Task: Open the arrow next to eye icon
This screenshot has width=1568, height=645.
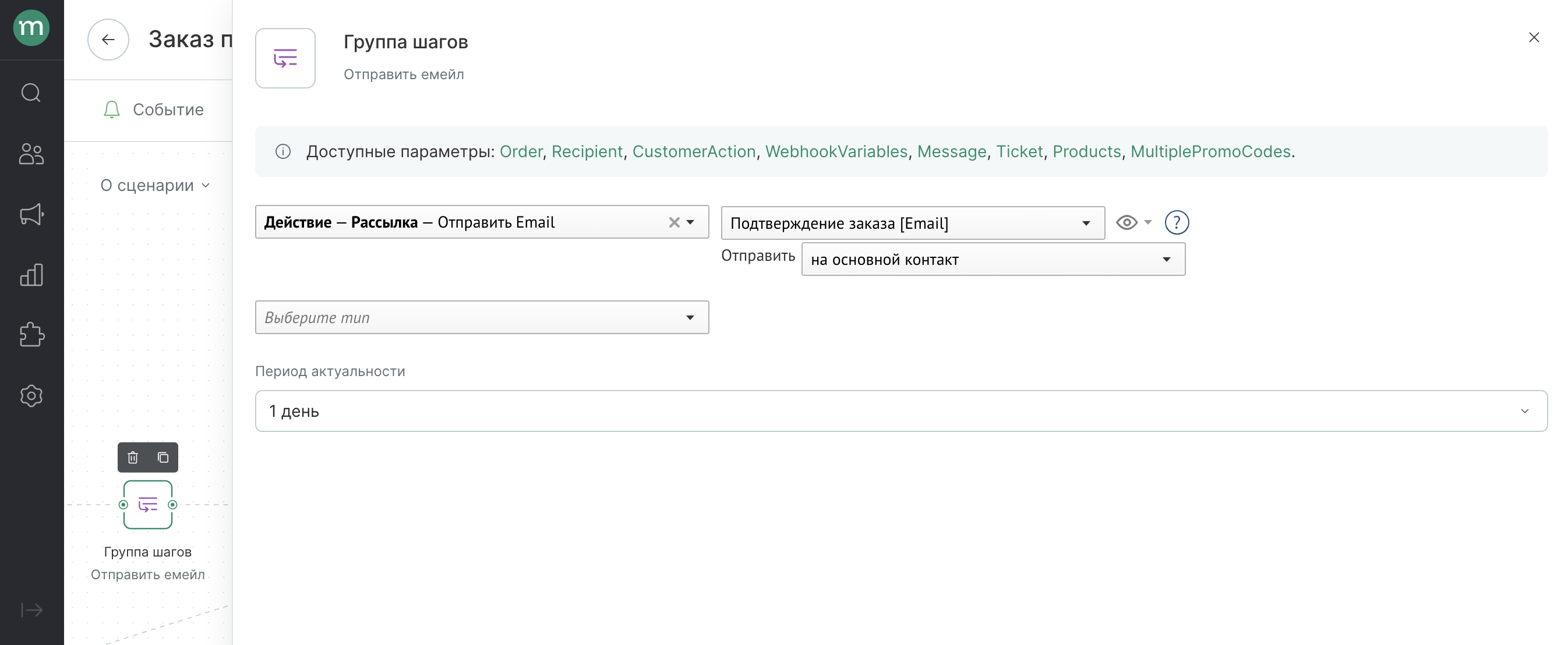Action: [1148, 223]
